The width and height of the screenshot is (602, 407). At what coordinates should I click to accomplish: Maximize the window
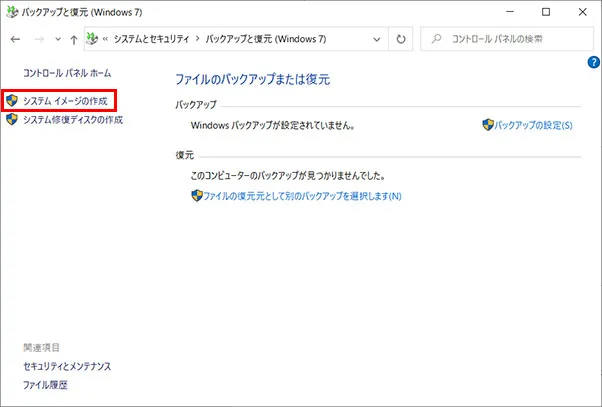coord(546,12)
